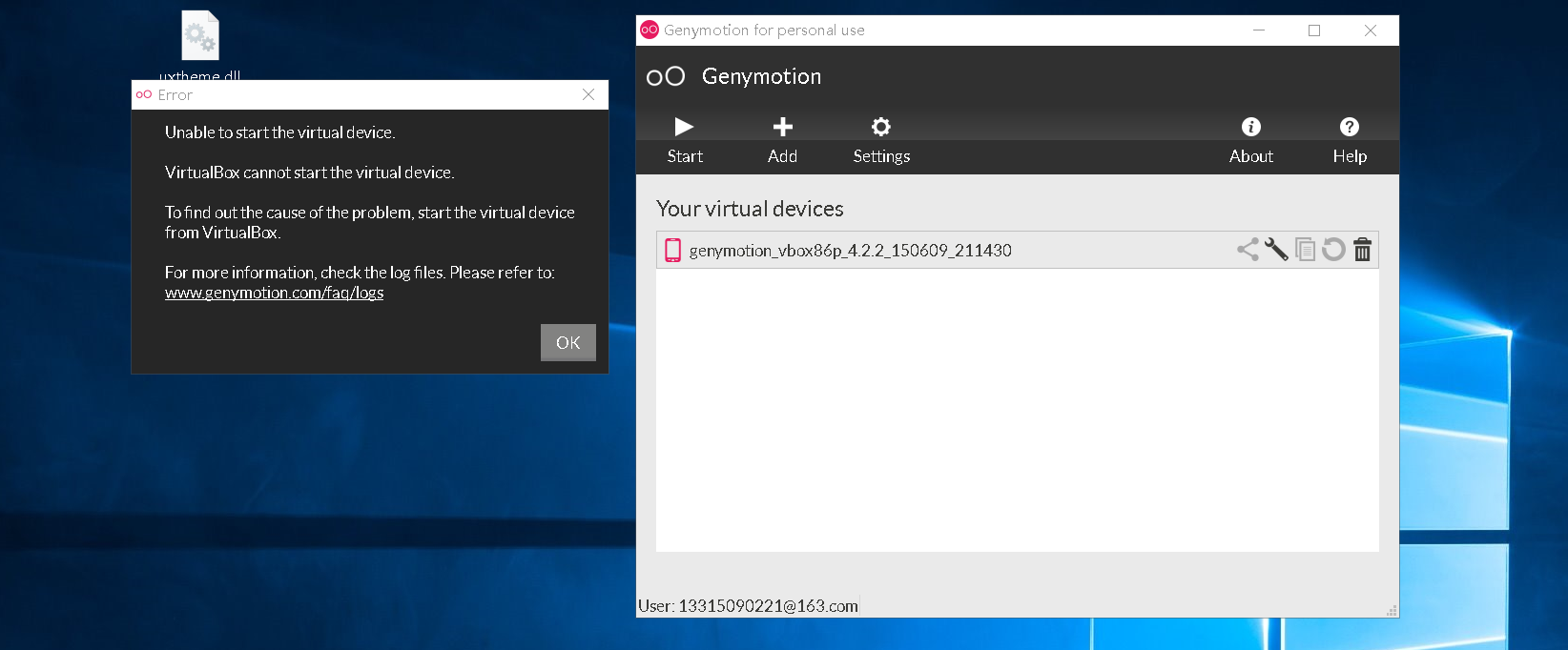Close the Genymotion window
The height and width of the screenshot is (650, 1568).
(x=1371, y=30)
